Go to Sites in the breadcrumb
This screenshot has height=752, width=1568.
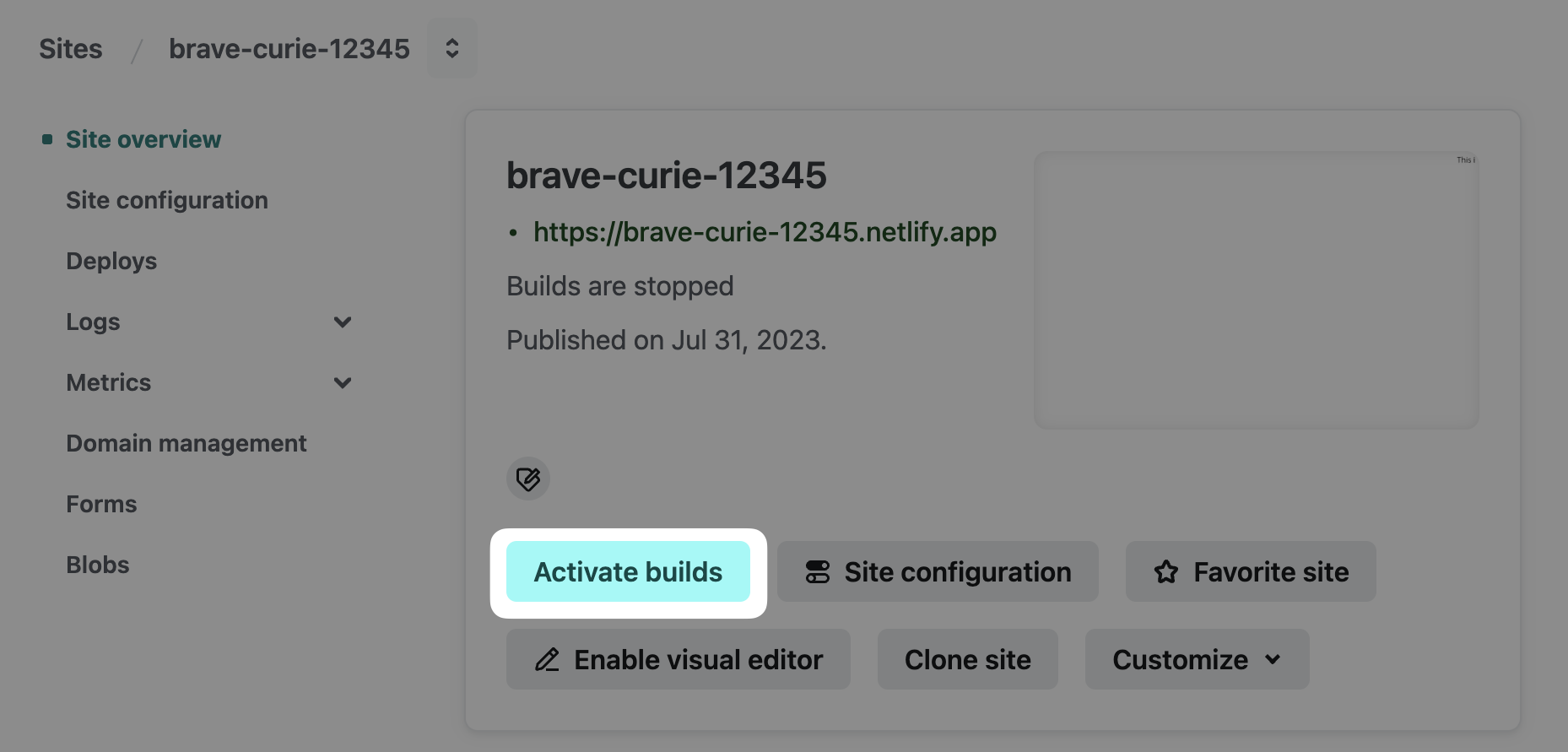[71, 49]
